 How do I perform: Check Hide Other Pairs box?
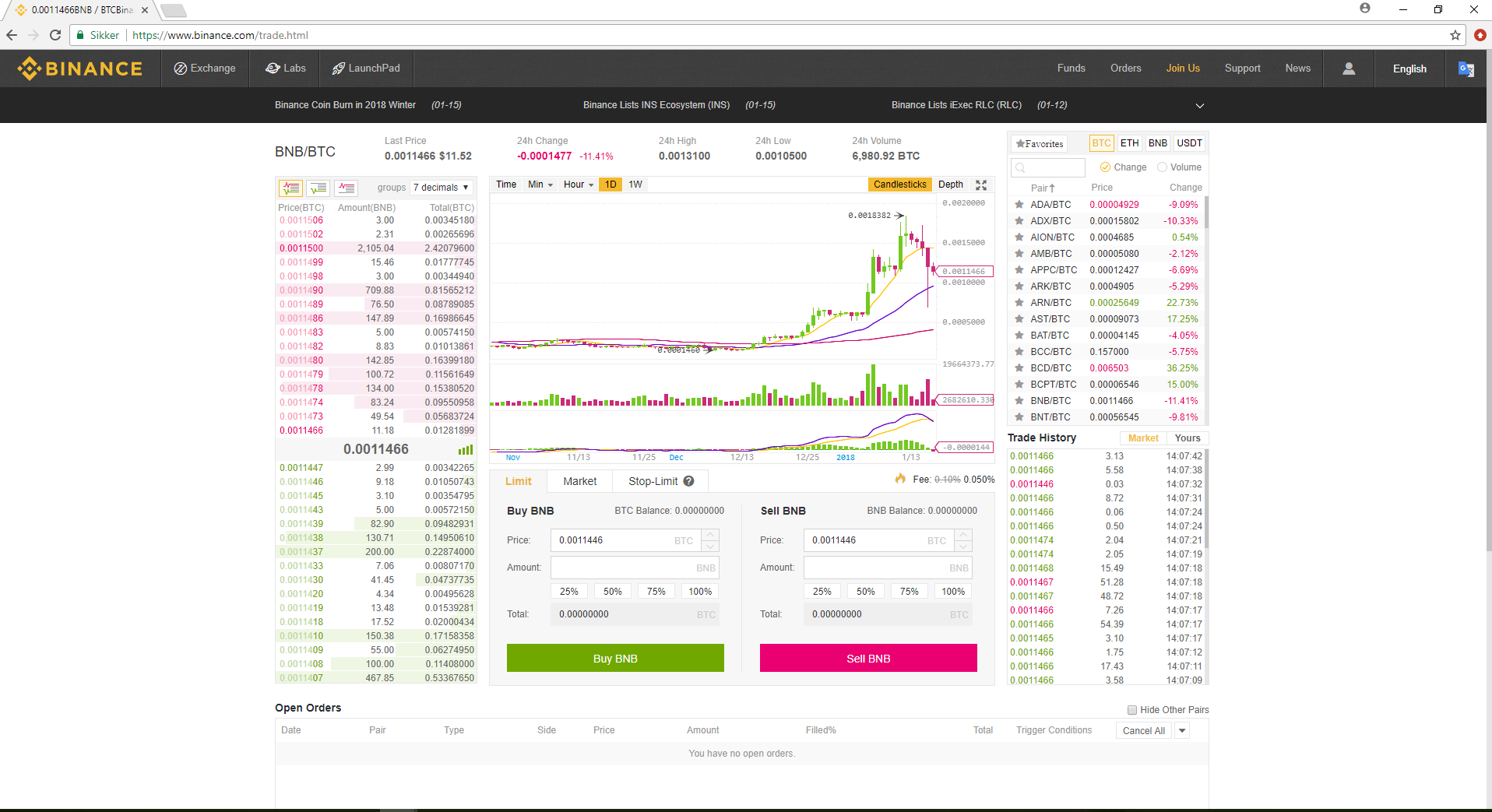(x=1132, y=710)
